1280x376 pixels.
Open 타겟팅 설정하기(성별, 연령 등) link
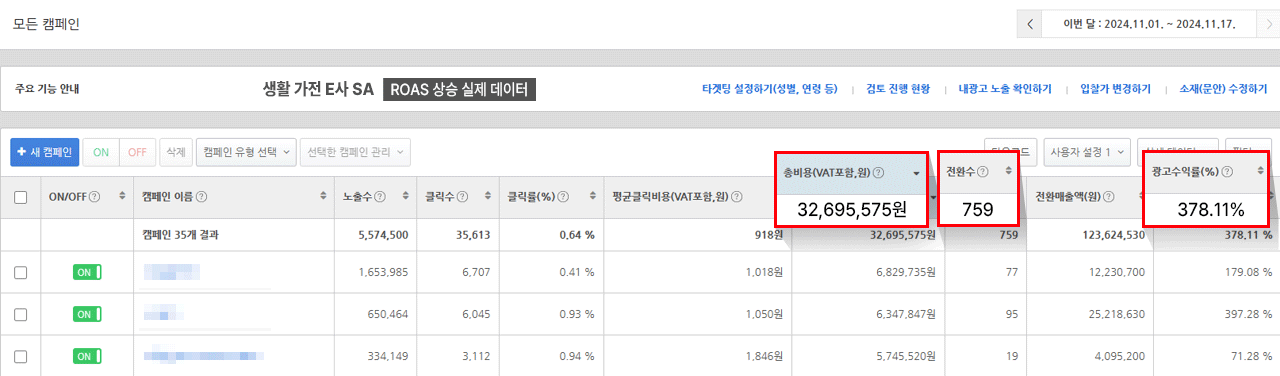[x=770, y=89]
